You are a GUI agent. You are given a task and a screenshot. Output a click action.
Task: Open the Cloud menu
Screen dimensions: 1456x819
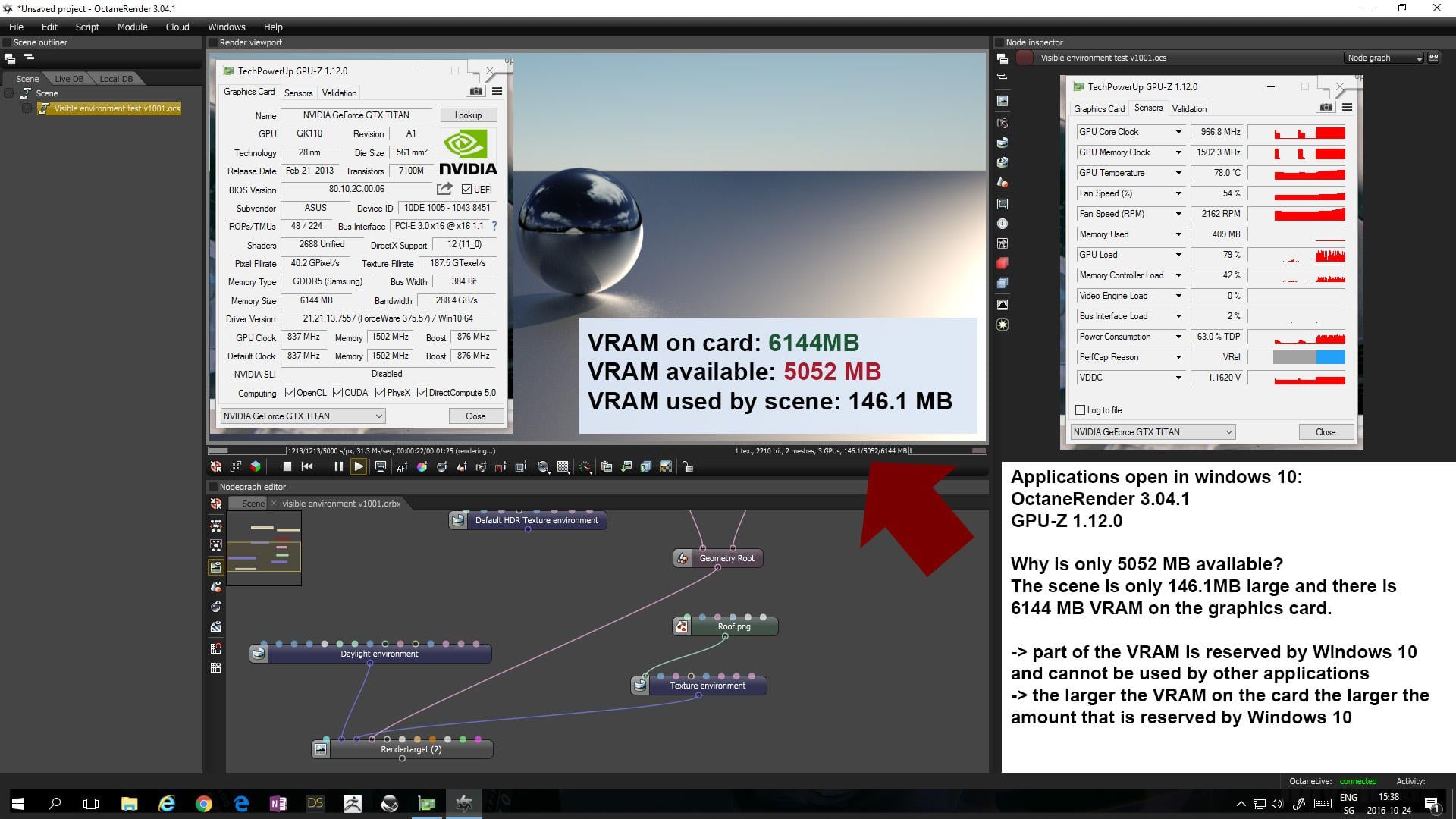tap(177, 27)
